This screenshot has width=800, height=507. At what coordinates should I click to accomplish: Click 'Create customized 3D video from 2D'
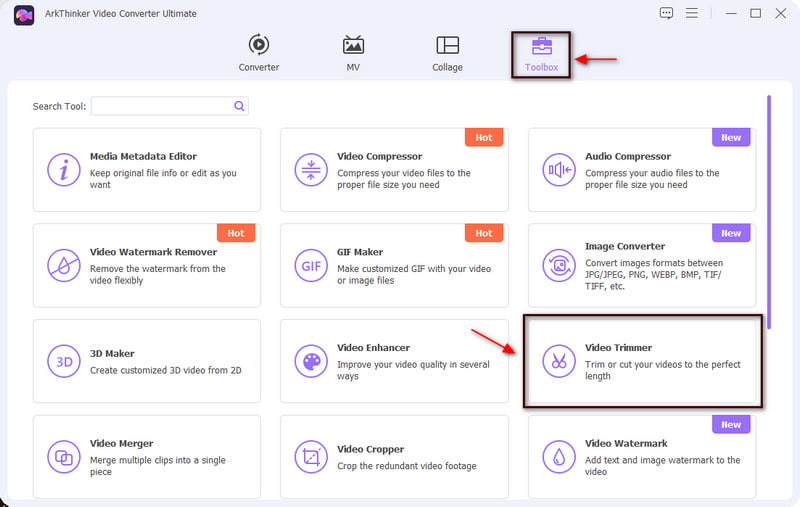coord(166,370)
